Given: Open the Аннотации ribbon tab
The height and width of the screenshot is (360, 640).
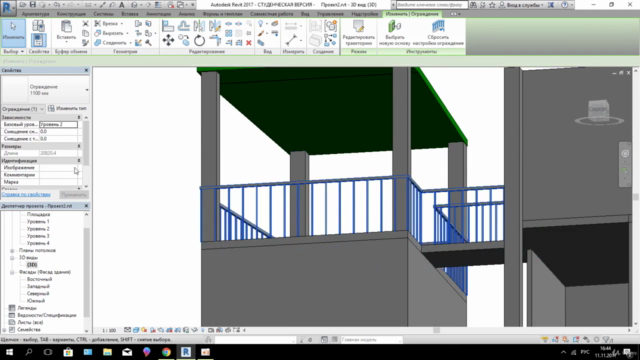Looking at the screenshot, I should pyautogui.click(x=158, y=14).
